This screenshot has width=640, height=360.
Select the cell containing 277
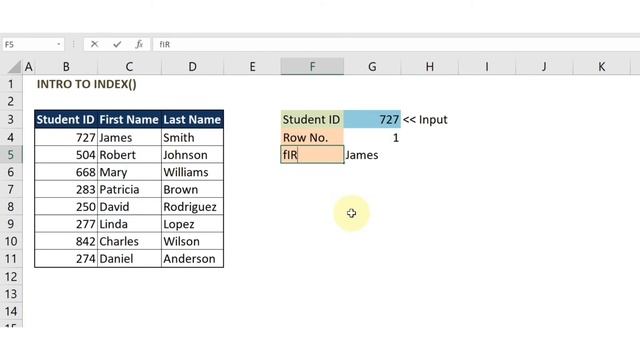point(66,224)
